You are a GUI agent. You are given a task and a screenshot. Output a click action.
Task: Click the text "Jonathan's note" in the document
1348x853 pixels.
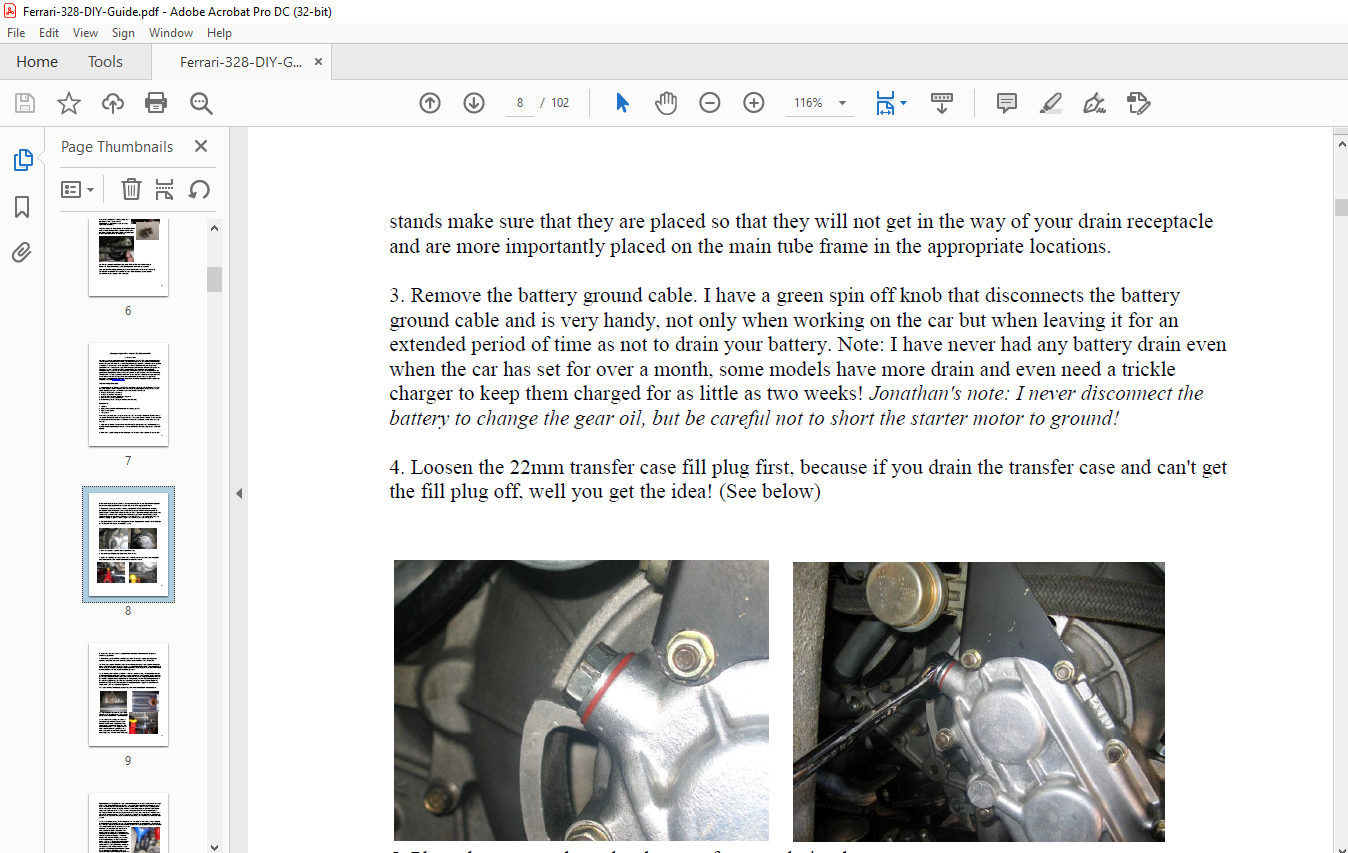pos(936,393)
